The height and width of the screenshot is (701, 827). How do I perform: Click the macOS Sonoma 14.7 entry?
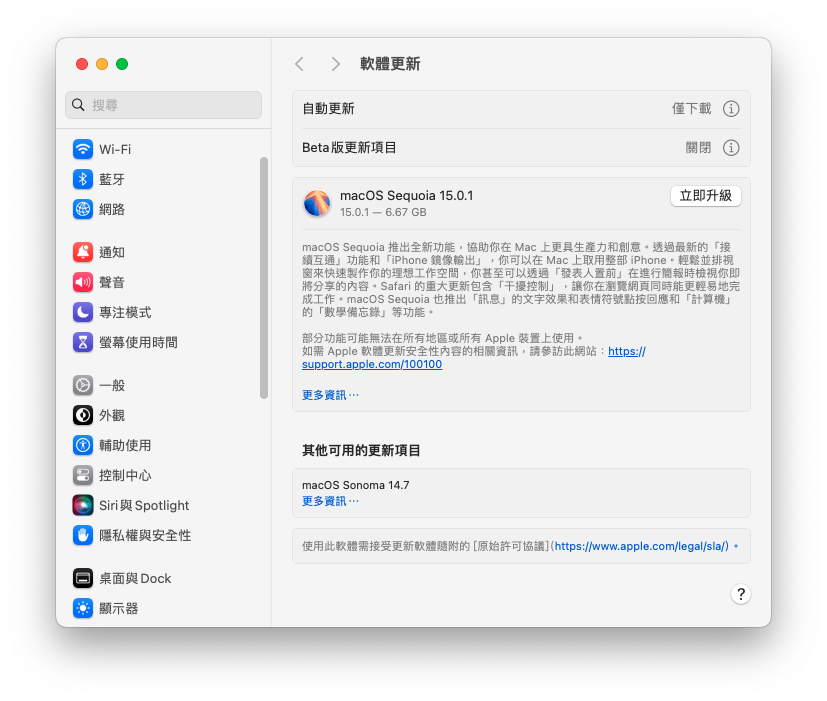tap(355, 485)
